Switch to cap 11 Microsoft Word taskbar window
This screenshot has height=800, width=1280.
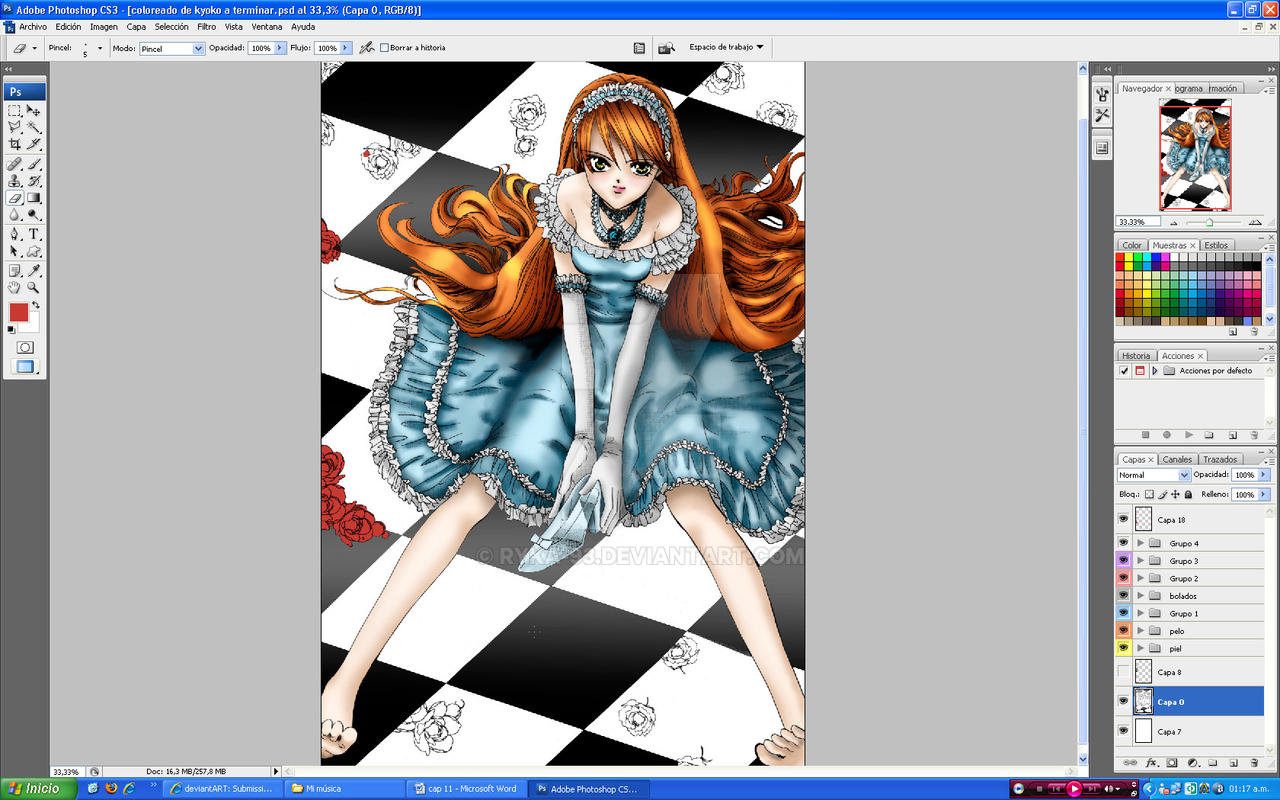pyautogui.click(x=465, y=788)
